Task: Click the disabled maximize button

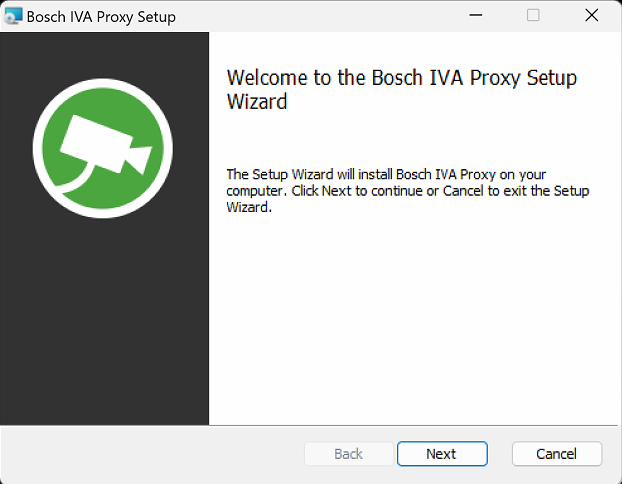Action: pos(533,16)
